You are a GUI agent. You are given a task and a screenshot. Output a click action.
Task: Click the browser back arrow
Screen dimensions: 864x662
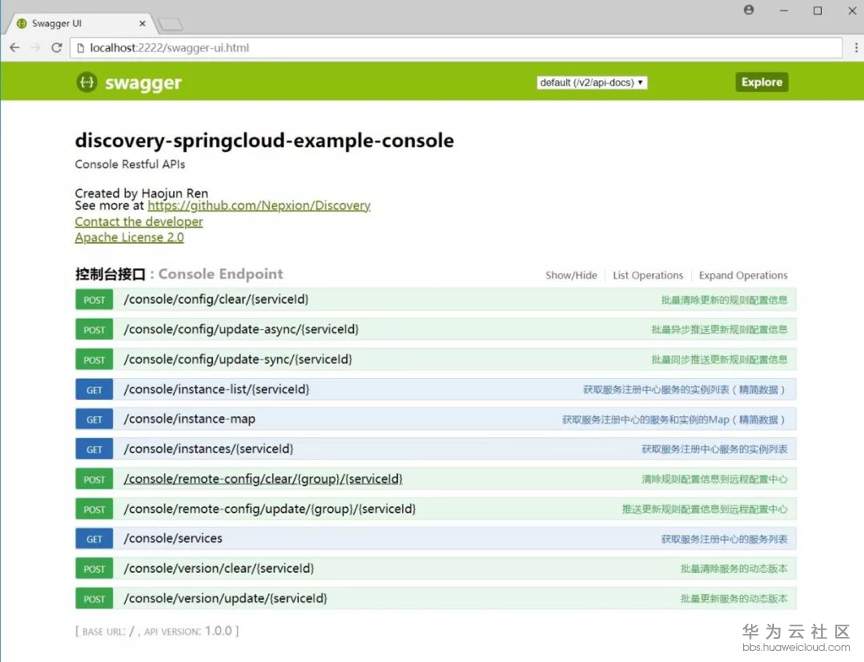(x=15, y=48)
